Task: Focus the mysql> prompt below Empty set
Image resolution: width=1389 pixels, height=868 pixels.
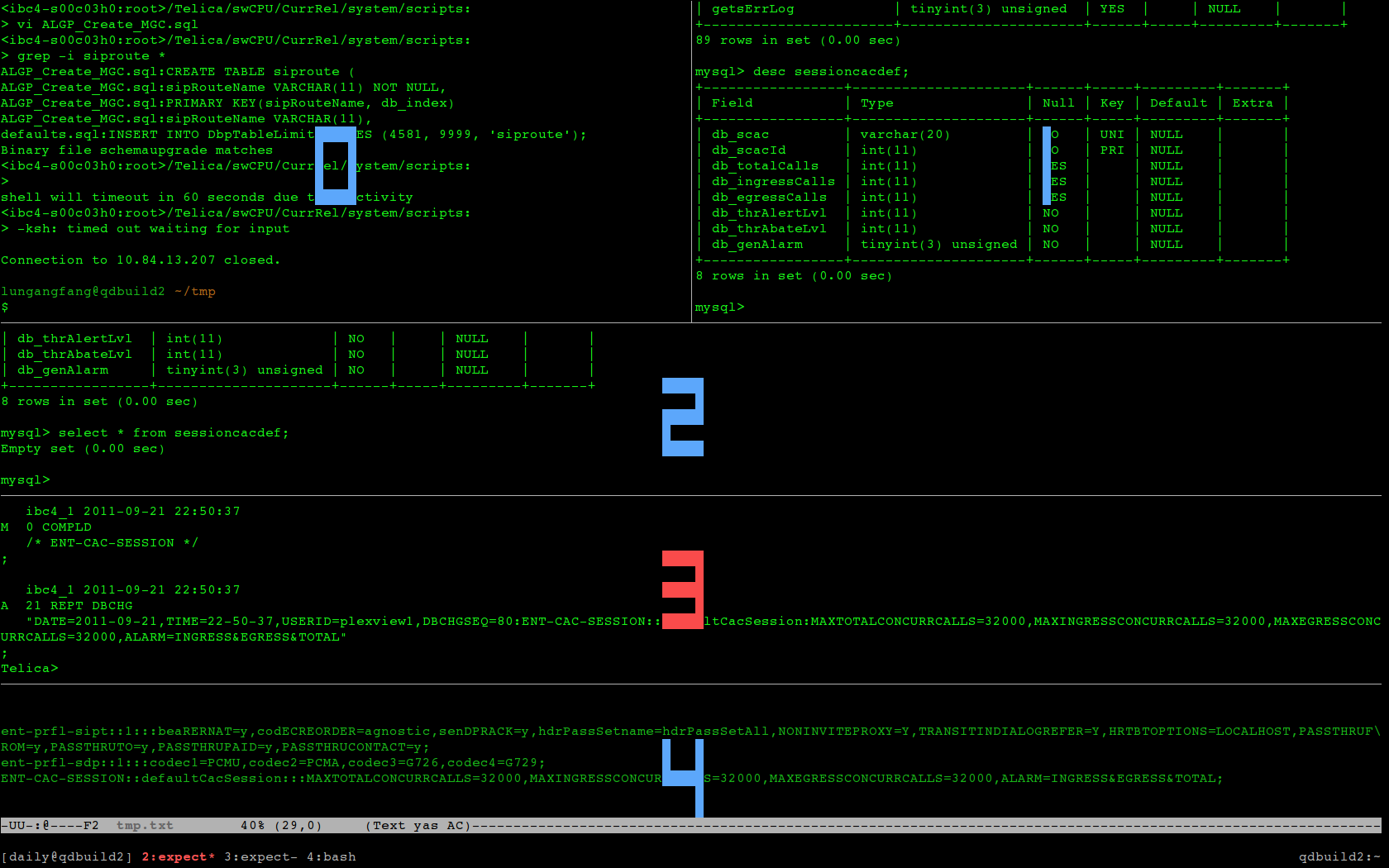Action: coord(26,480)
